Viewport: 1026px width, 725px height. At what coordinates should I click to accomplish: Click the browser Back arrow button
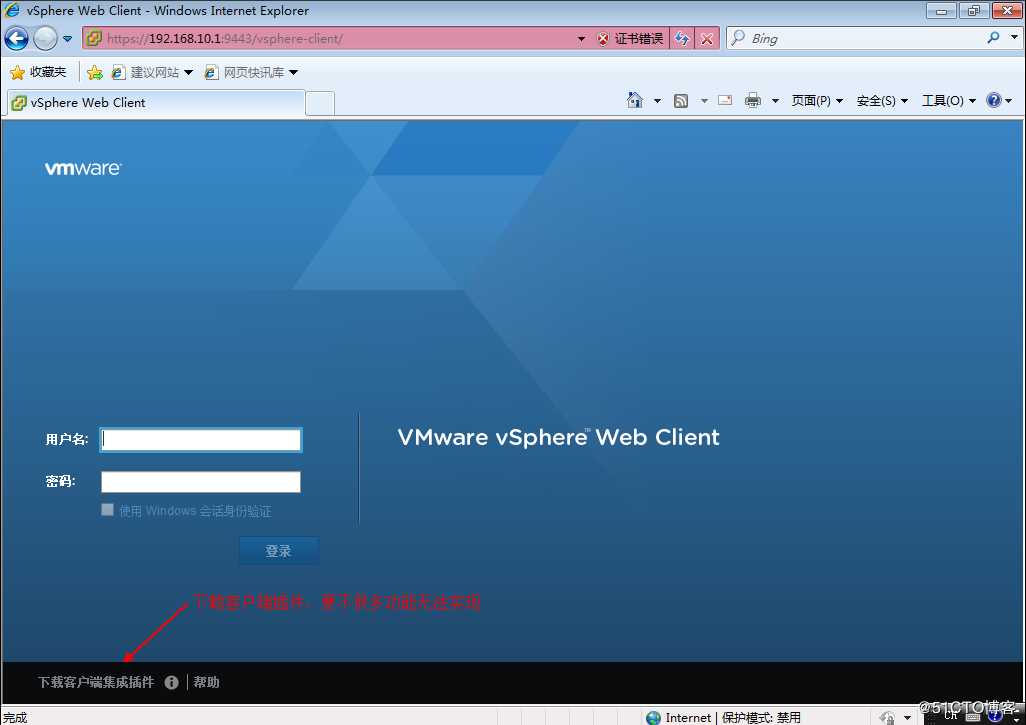16,39
